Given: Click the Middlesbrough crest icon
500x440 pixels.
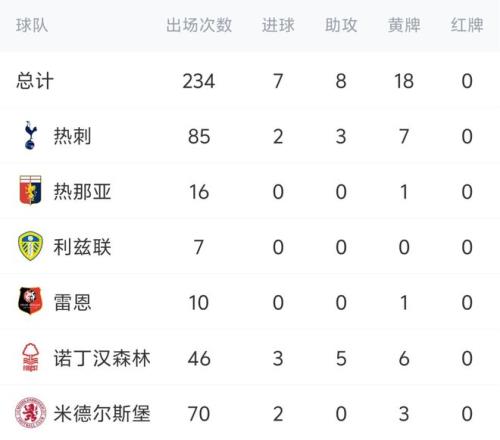Looking at the screenshot, I should 30,413.
